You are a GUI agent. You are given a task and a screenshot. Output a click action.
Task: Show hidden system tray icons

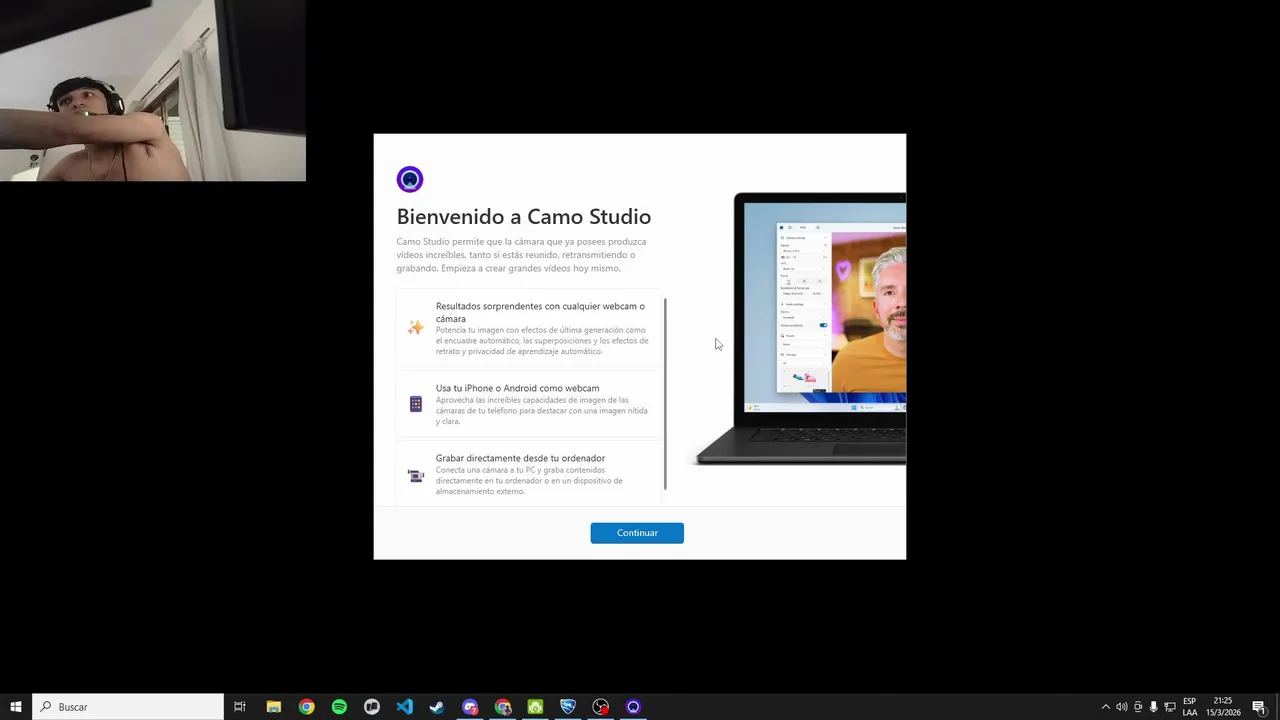(x=1105, y=707)
